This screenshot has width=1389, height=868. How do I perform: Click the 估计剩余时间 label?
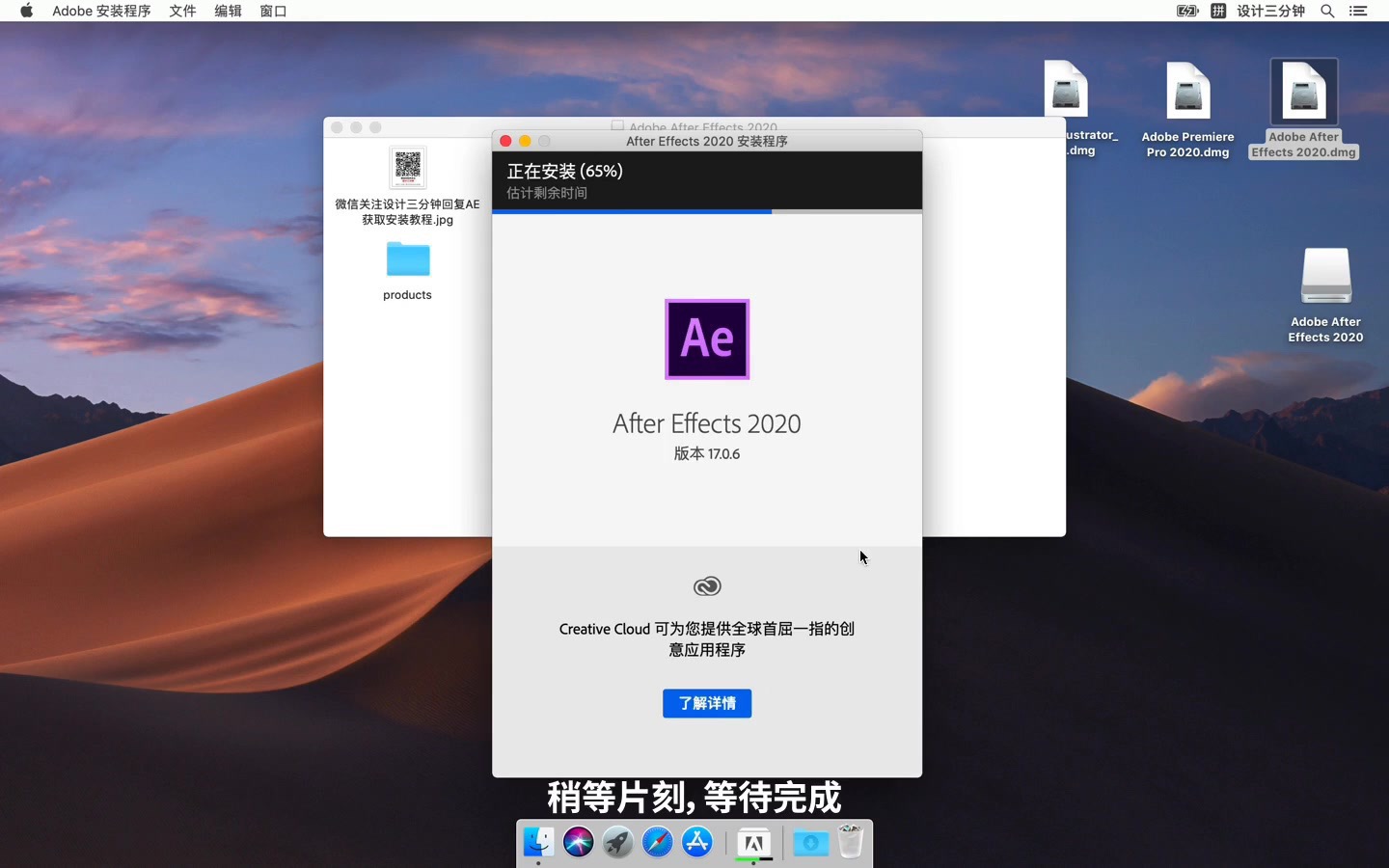tap(547, 193)
